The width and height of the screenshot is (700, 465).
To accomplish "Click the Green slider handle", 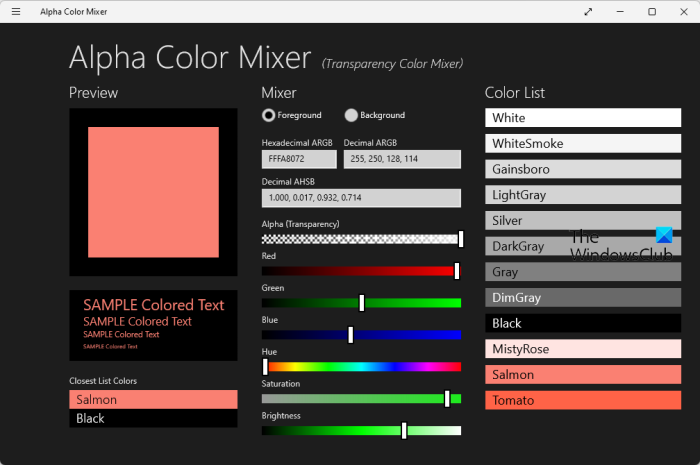I will (361, 303).
